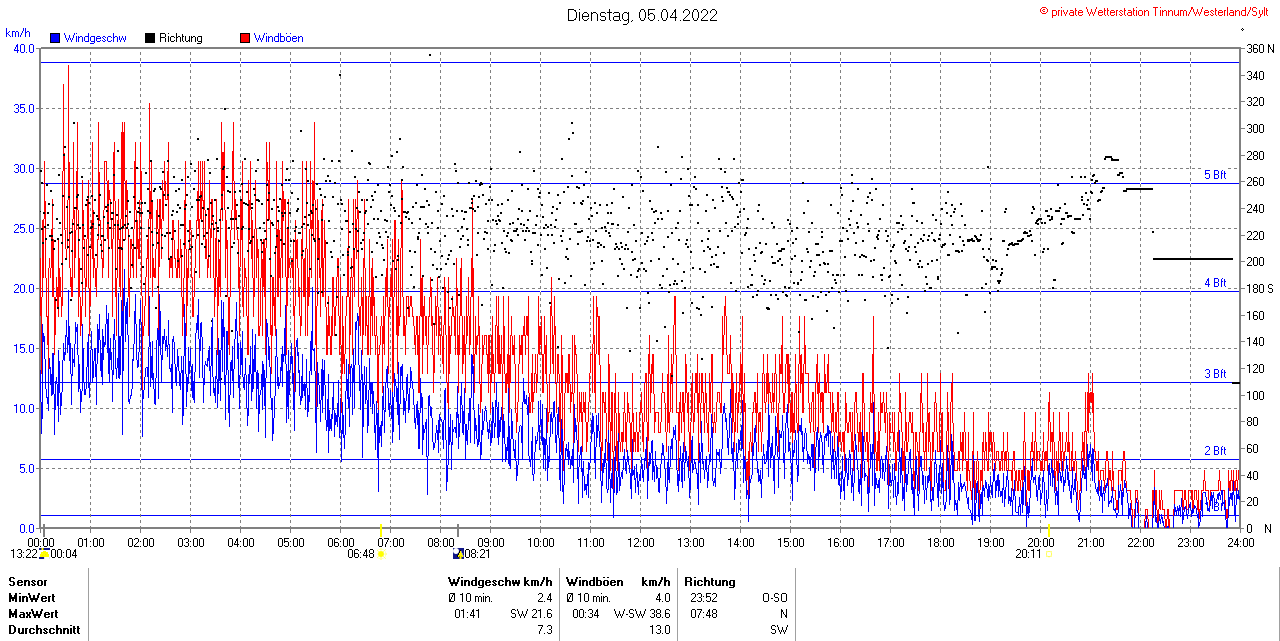Click the 01:00 time axis label
The height and width of the screenshot is (641, 1280).
click(91, 542)
